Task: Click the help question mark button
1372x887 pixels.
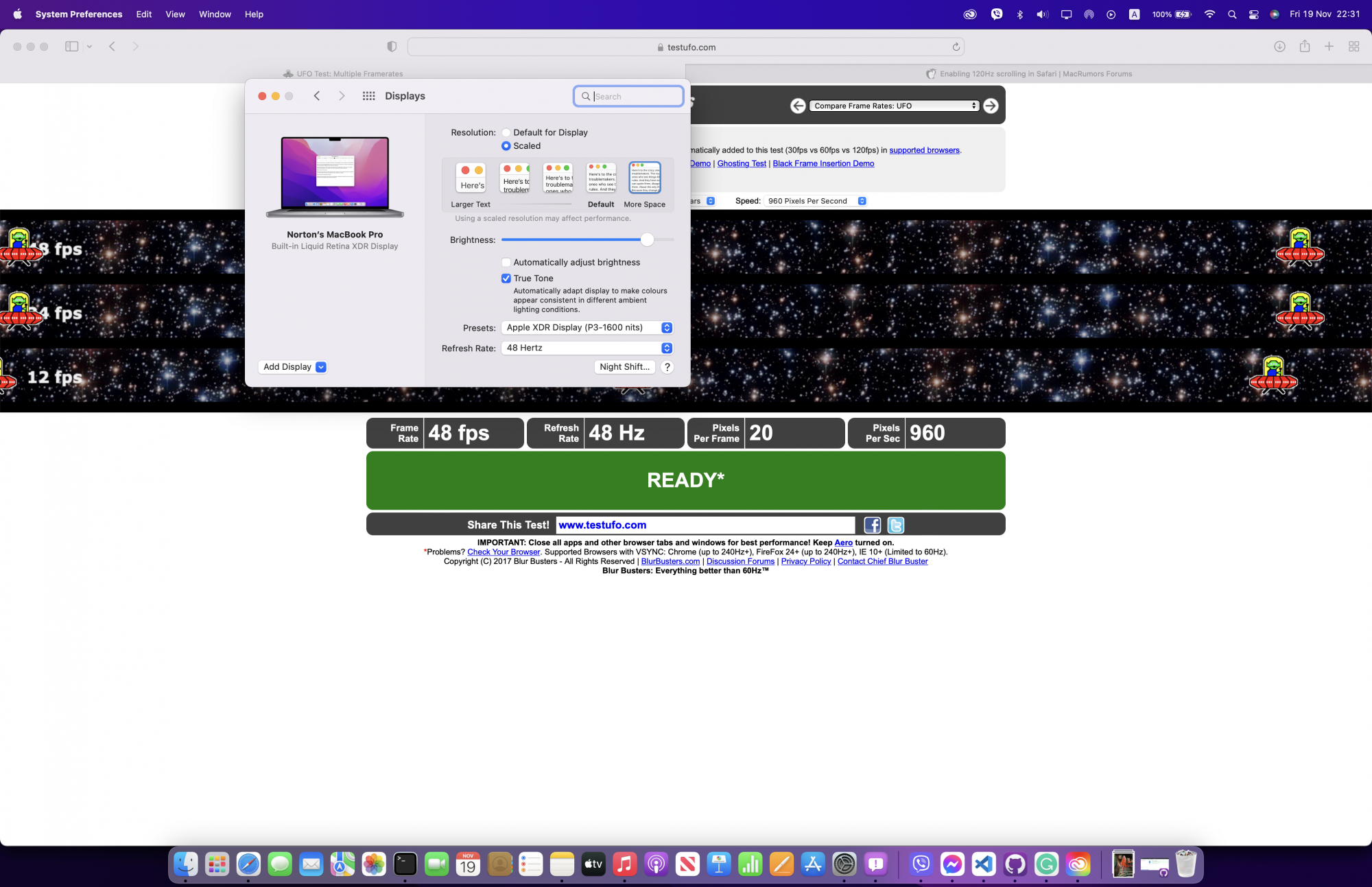Action: [x=667, y=367]
